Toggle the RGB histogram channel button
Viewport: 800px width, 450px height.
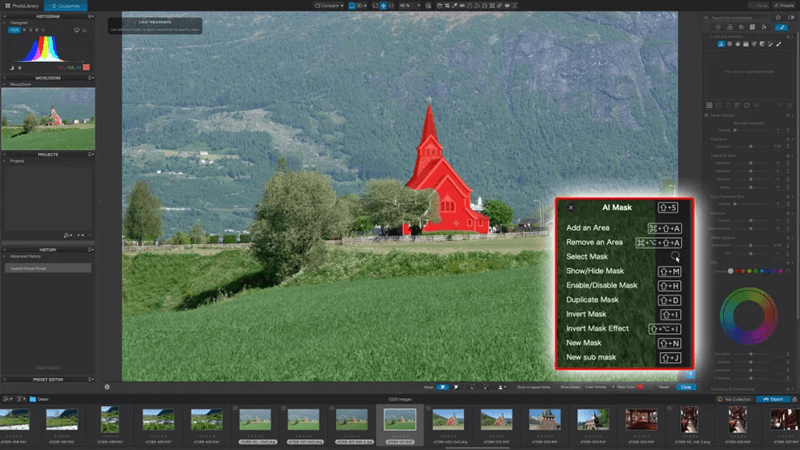[14, 30]
